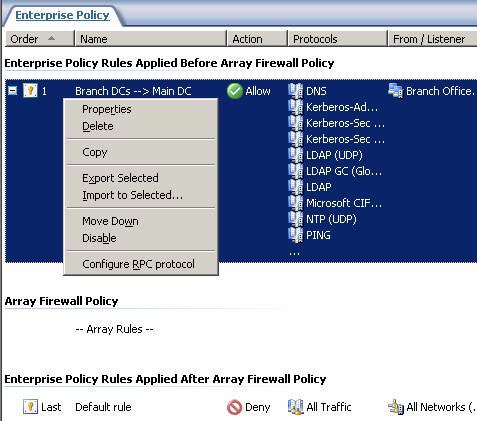Click the 'All Traffic' protocol text
Viewport: 477px width, 421px height.
pyautogui.click(x=329, y=407)
